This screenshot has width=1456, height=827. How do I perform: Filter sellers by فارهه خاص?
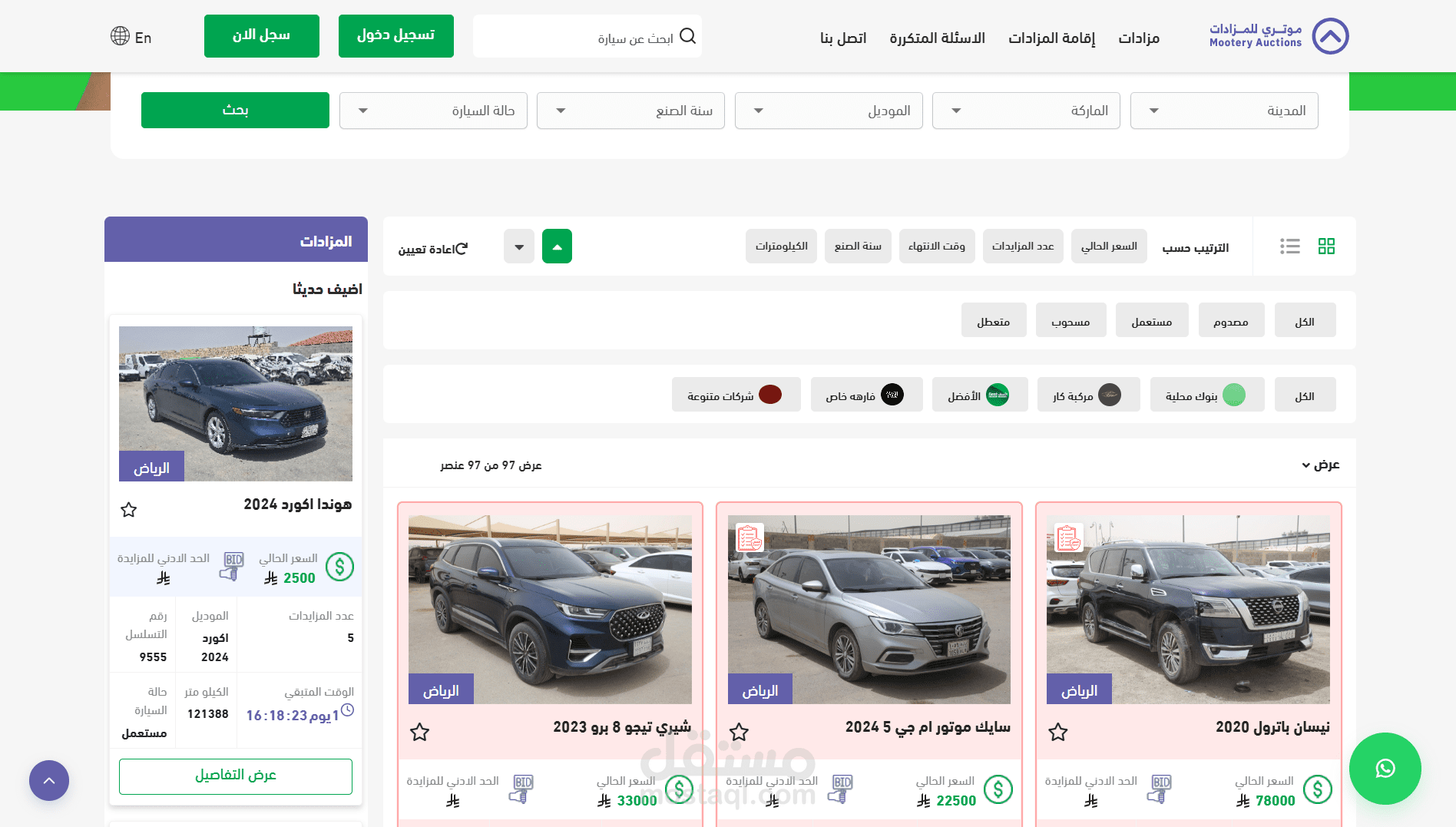[867, 395]
